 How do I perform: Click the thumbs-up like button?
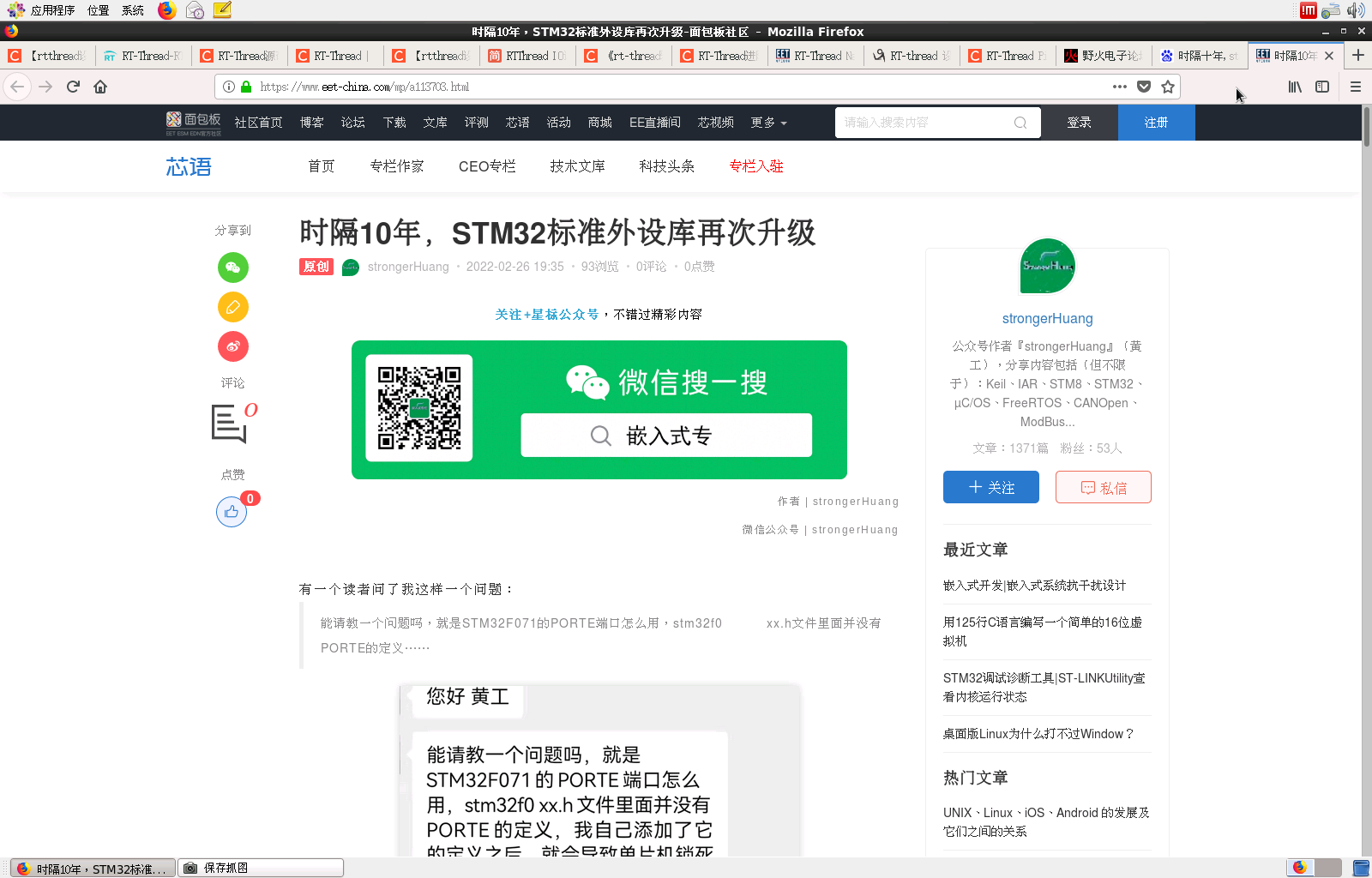(232, 512)
